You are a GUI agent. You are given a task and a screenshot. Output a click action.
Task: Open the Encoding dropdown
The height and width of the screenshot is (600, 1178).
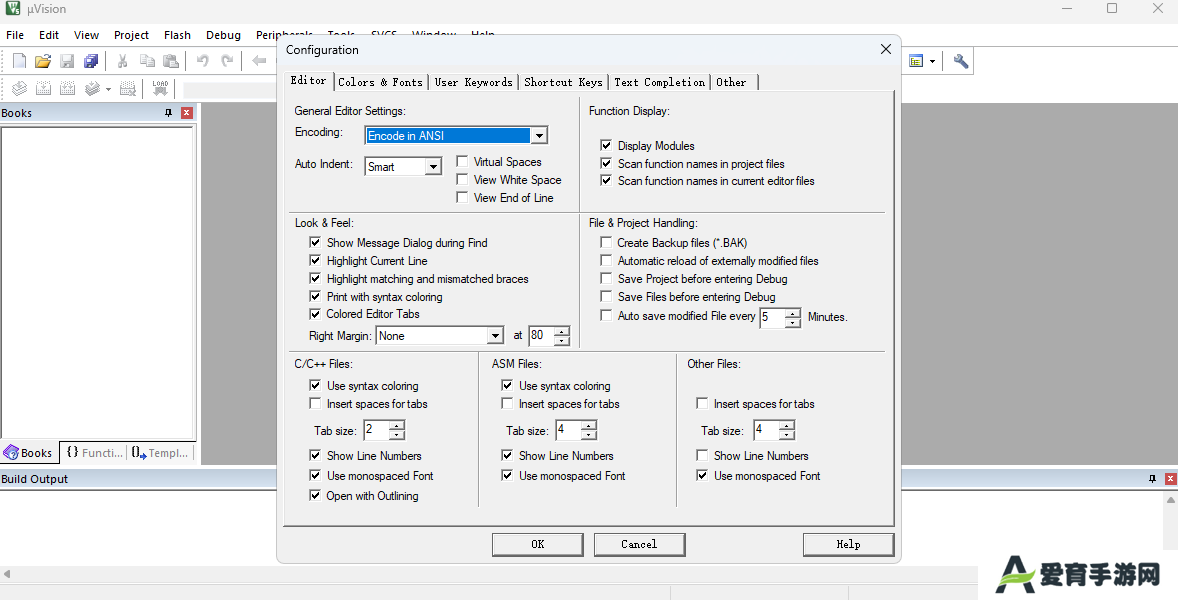pyautogui.click(x=539, y=136)
